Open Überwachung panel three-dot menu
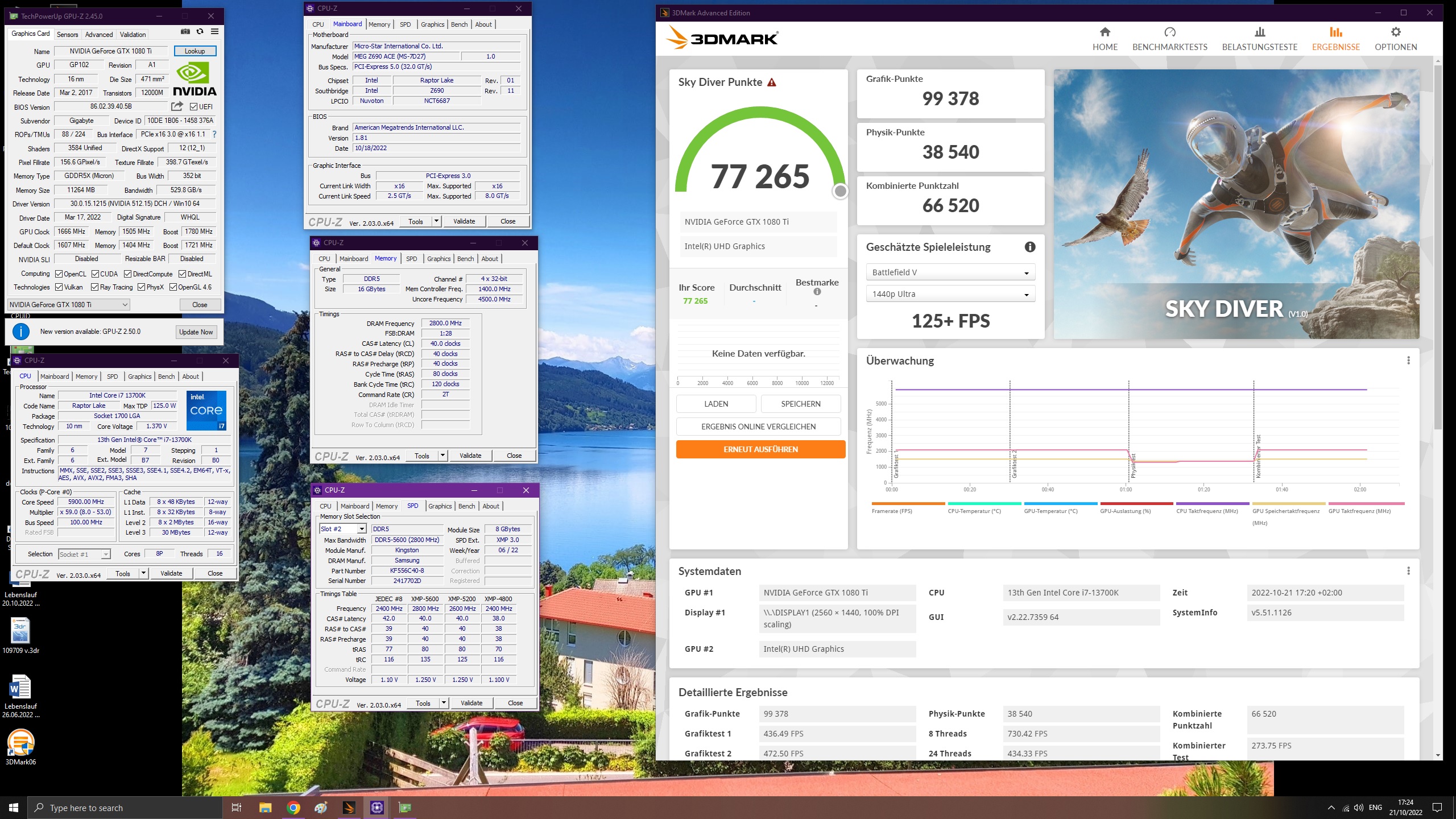 coord(1408,361)
